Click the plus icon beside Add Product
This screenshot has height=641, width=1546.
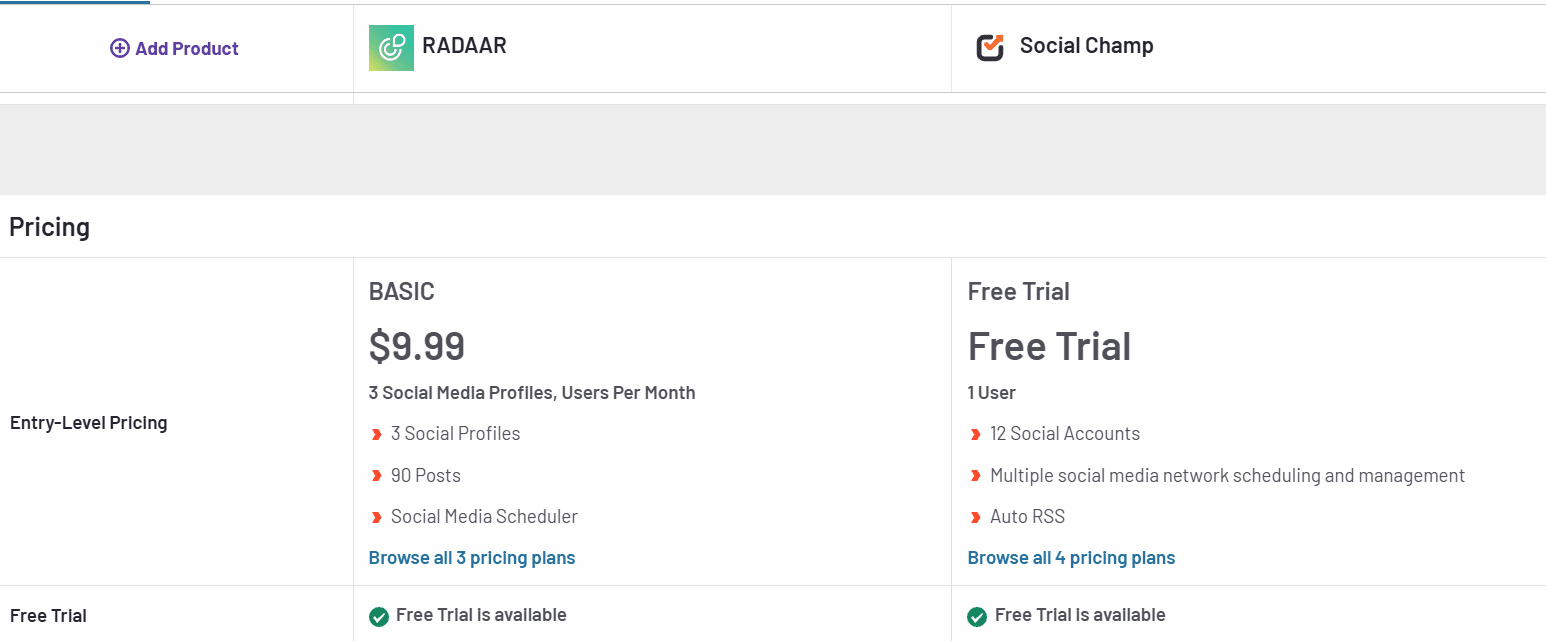(120, 47)
